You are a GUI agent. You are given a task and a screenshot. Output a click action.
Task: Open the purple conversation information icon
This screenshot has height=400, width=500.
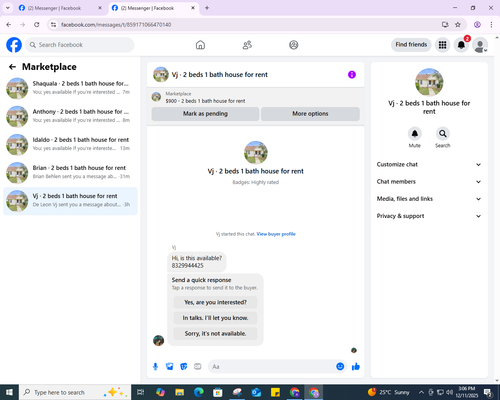pos(352,75)
